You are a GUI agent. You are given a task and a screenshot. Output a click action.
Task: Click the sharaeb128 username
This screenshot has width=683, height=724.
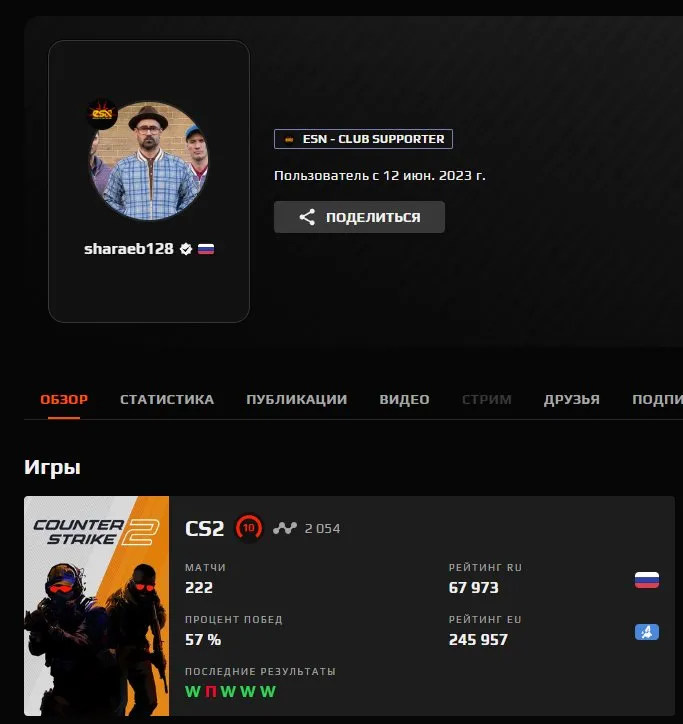pyautogui.click(x=129, y=249)
